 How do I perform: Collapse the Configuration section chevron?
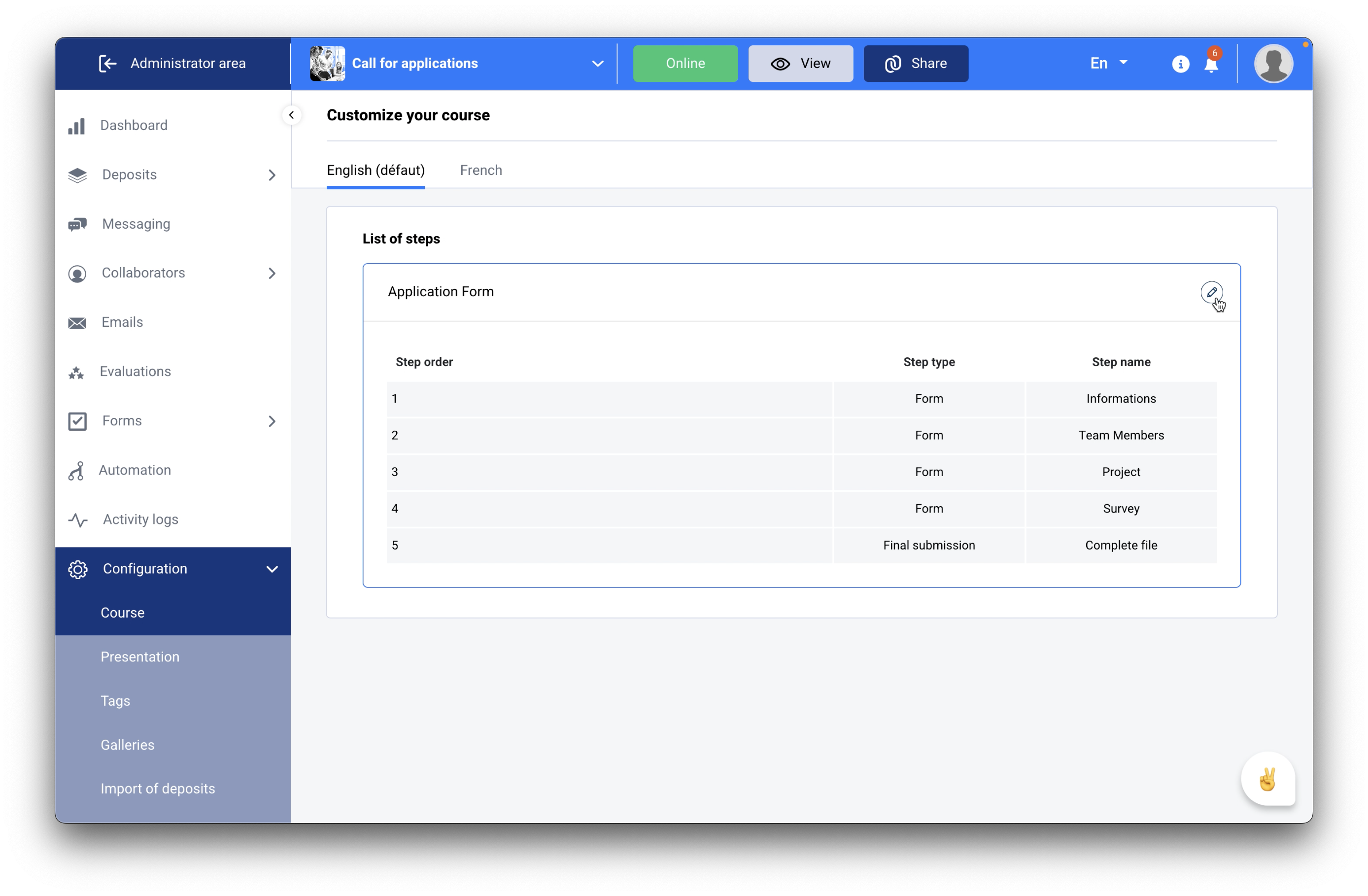pyautogui.click(x=272, y=570)
